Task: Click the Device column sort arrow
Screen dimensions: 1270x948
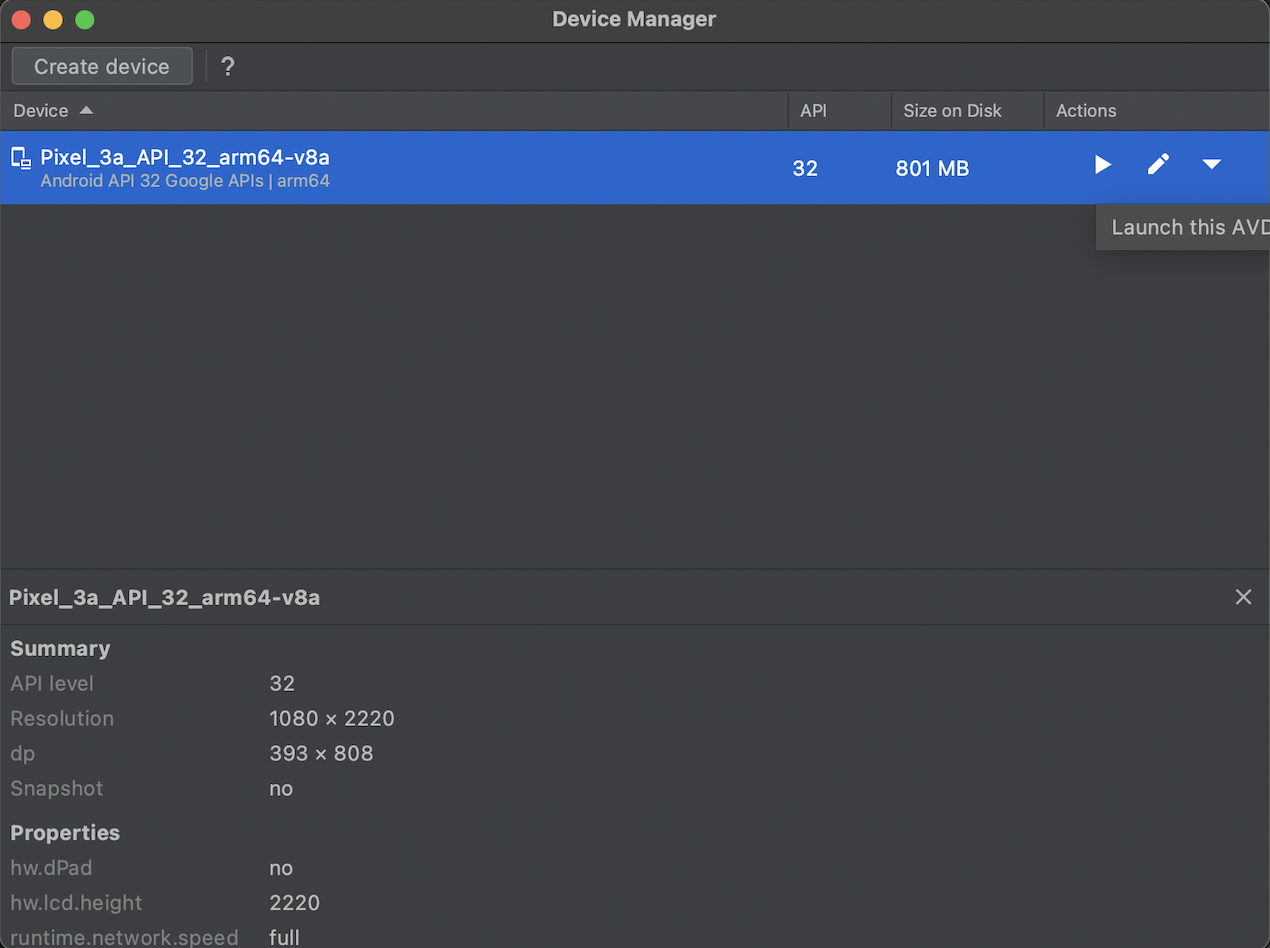Action: click(x=86, y=111)
